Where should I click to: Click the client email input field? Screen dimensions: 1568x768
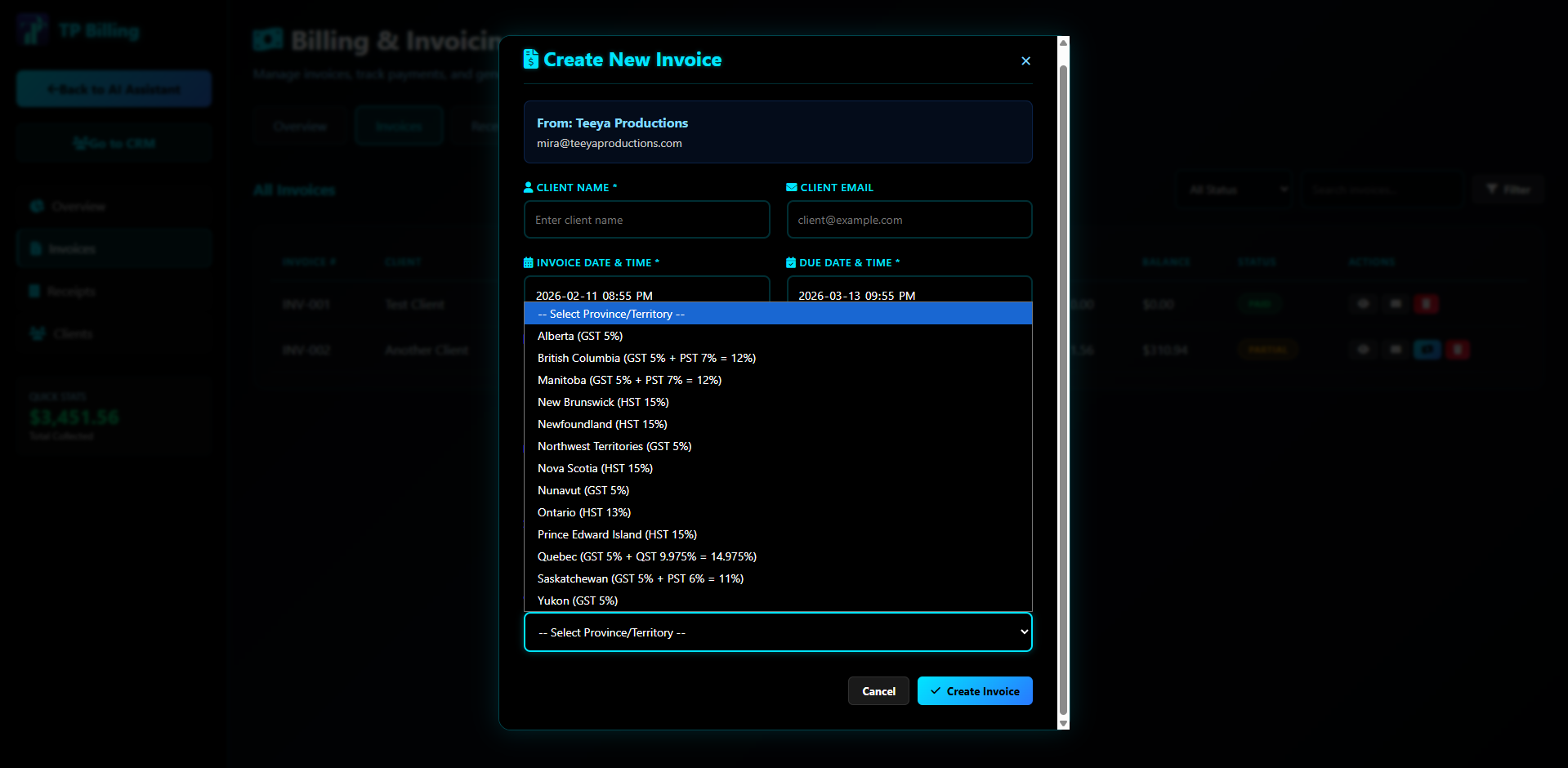909,220
